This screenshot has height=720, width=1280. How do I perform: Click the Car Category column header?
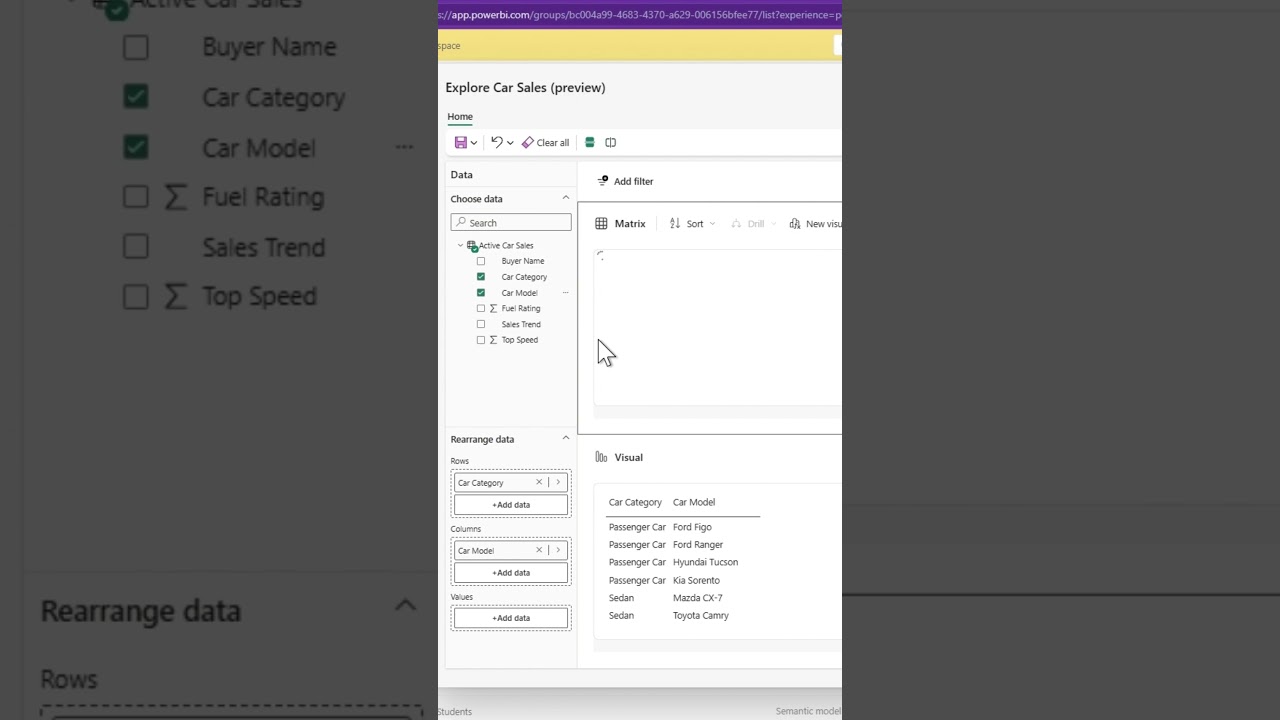point(635,502)
